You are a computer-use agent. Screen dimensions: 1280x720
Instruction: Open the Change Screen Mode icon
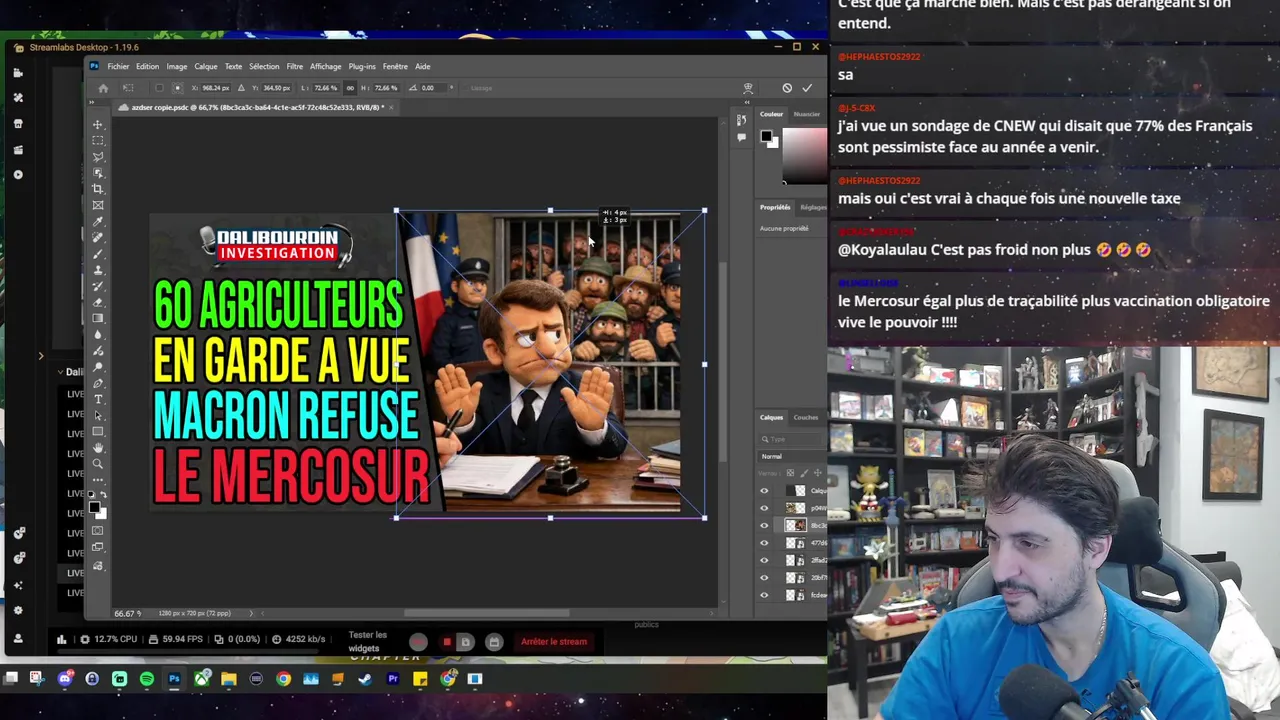[x=98, y=547]
